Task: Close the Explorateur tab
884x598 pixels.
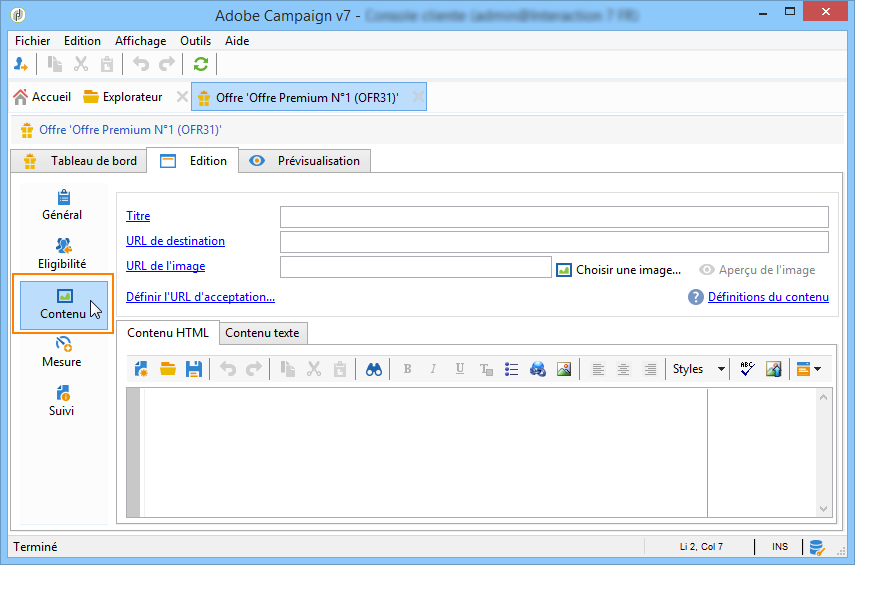Action: 182,97
